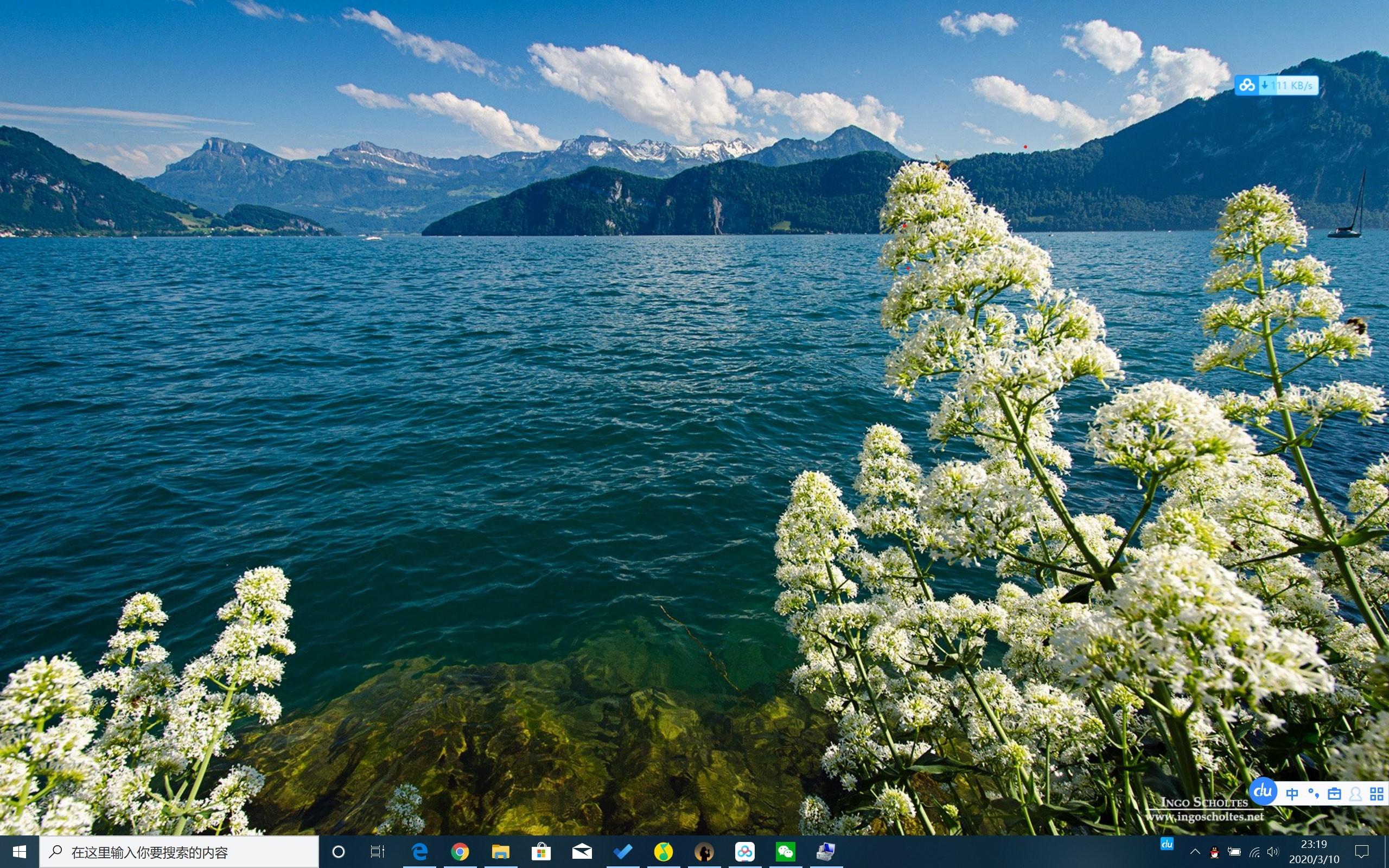The image size is (1389, 868).
Task: Open the volume control in system tray
Action: (1273, 852)
